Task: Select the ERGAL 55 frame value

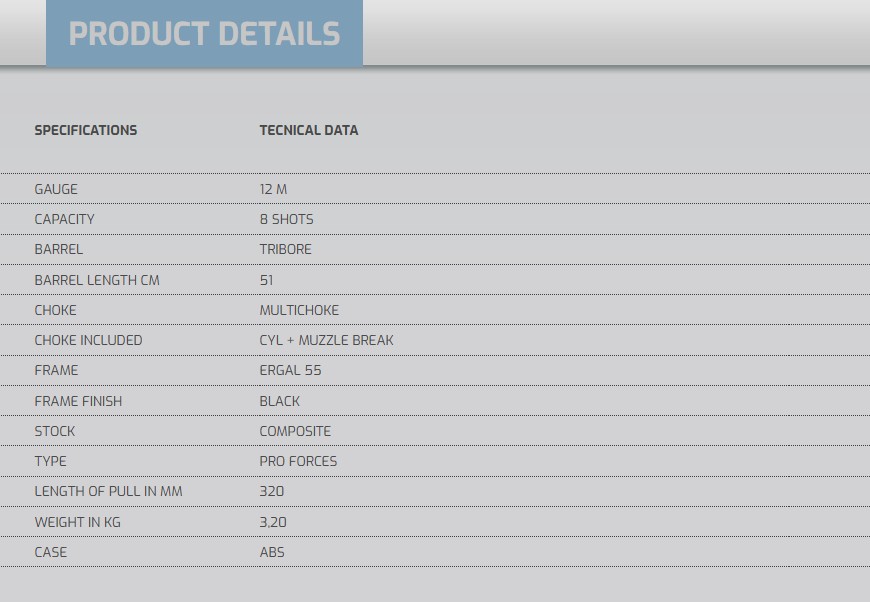Action: (291, 370)
